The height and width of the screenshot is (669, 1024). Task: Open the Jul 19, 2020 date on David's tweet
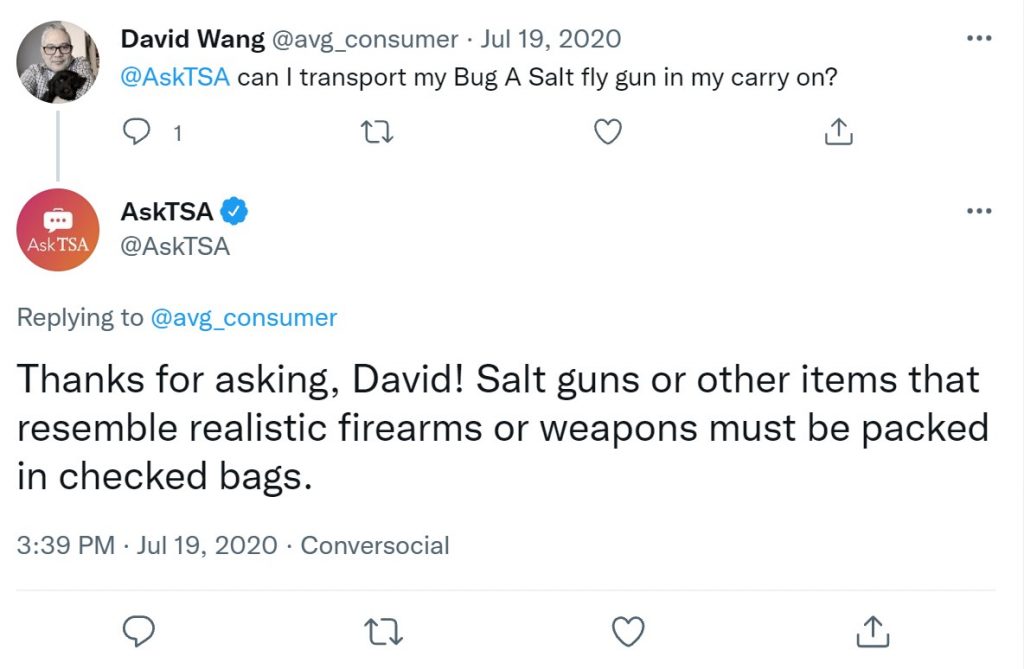click(551, 39)
